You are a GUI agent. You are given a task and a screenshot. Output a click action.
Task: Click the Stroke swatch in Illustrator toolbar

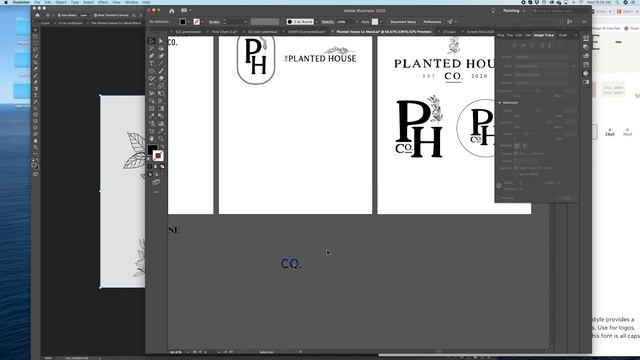(158, 156)
